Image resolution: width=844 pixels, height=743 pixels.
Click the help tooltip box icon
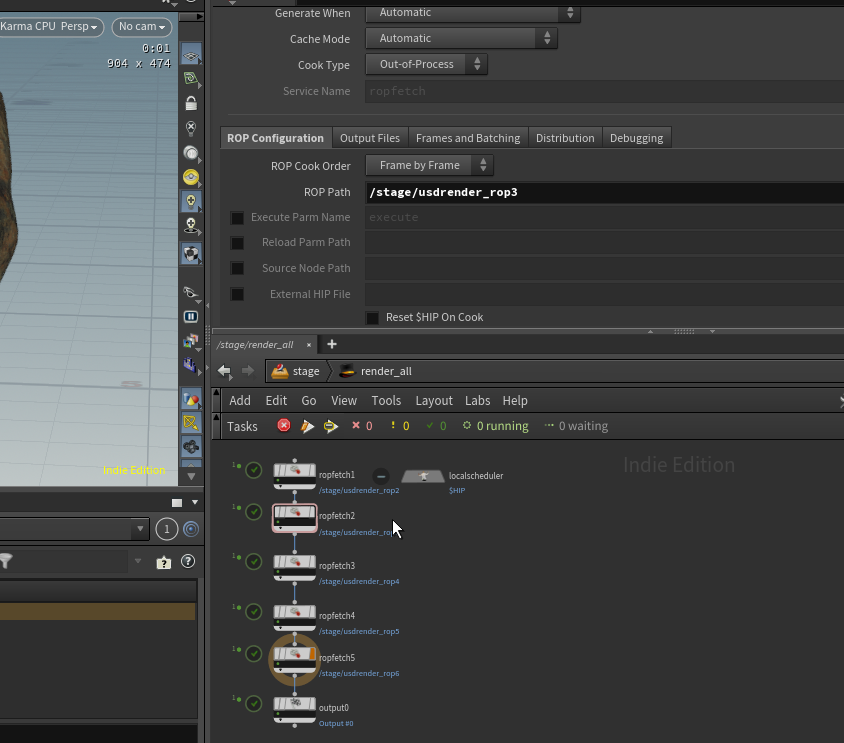click(x=164, y=563)
